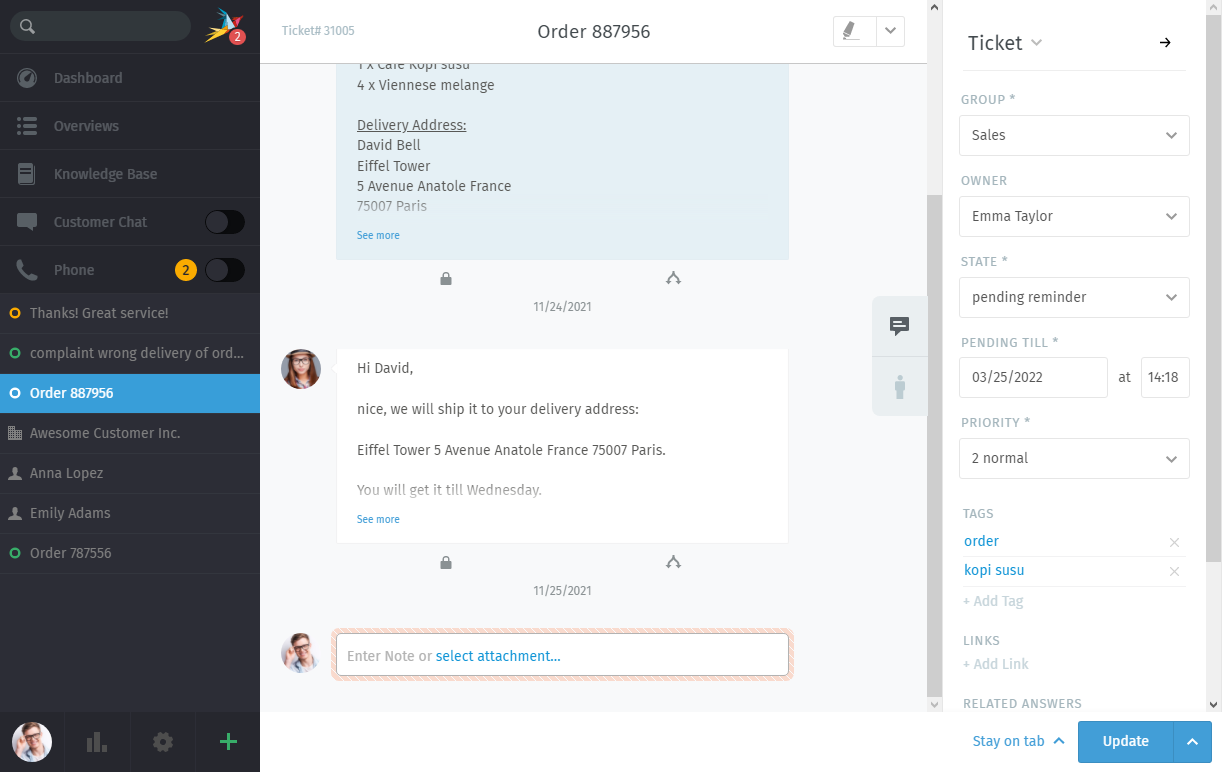The image size is (1222, 772).
Task: Click 'select attachment...' link
Action: click(498, 656)
